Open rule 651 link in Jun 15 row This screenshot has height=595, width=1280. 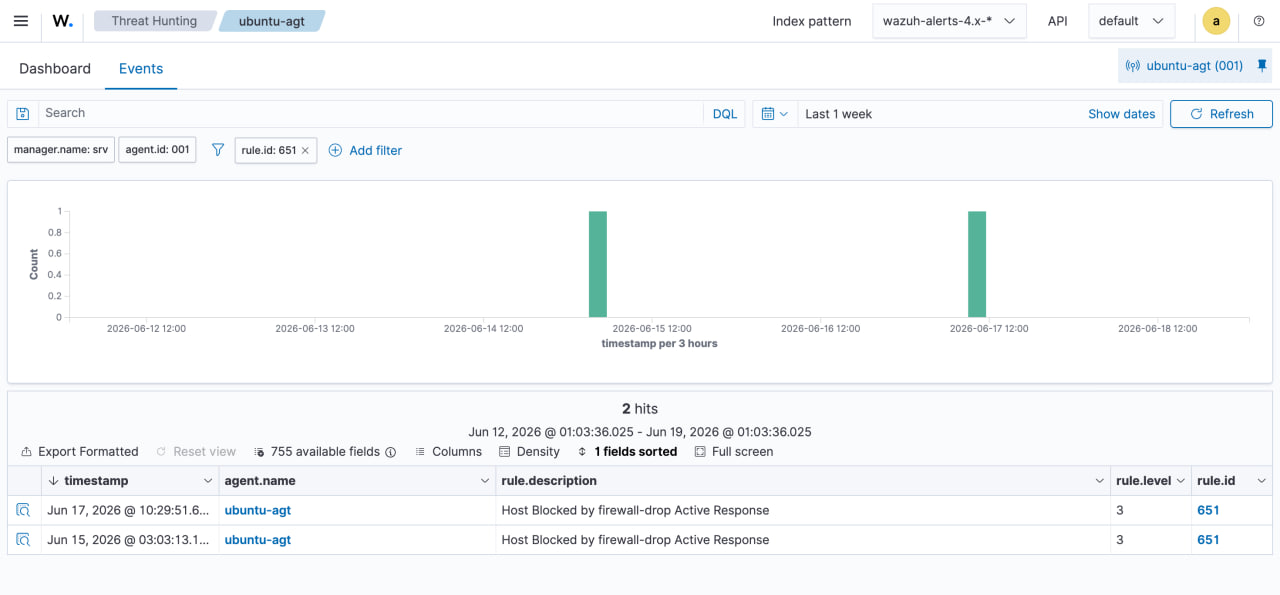coord(1208,540)
